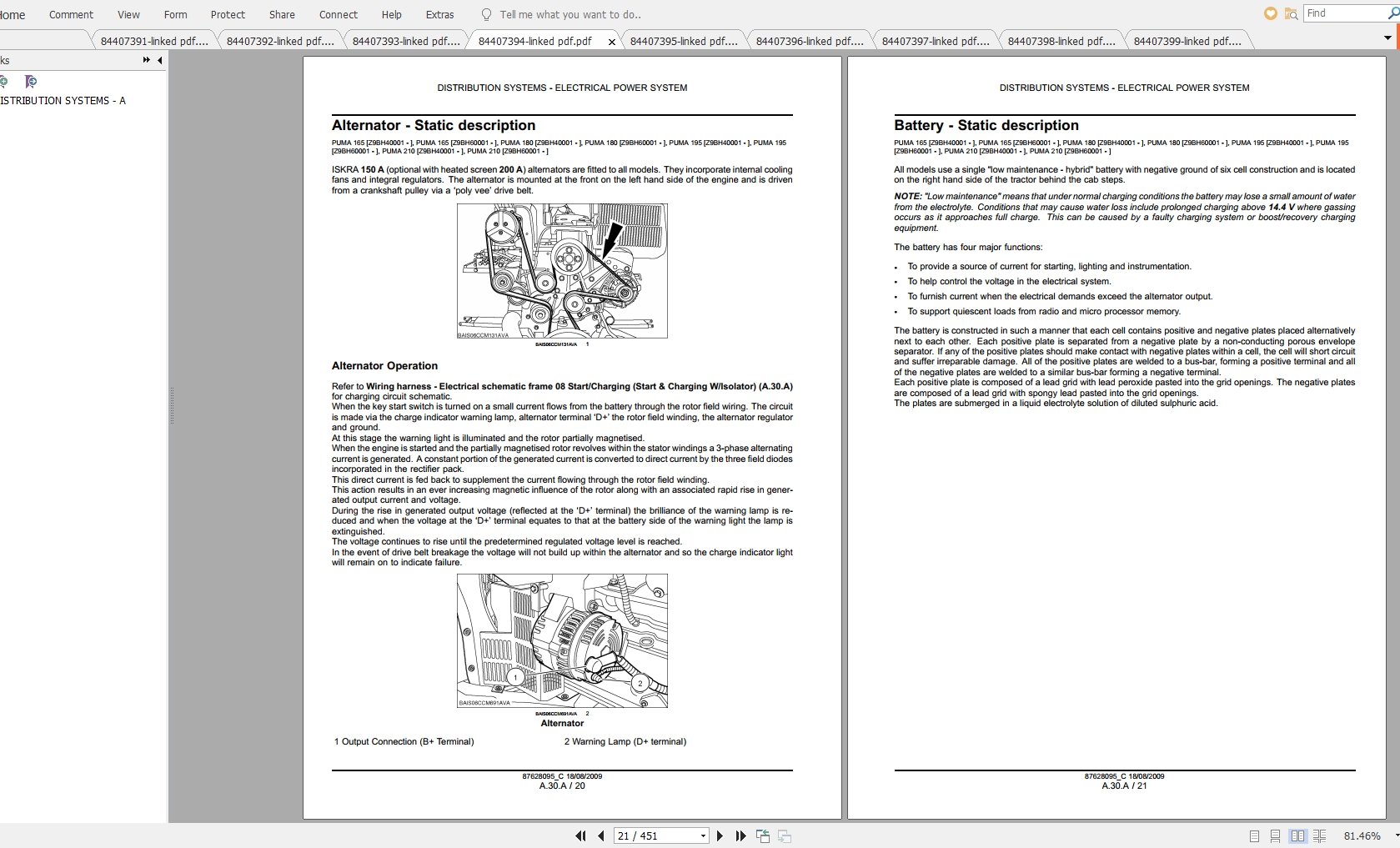Image resolution: width=1400 pixels, height=848 pixels.
Task: Click the Tell me what you want to do box
Action: click(570, 15)
